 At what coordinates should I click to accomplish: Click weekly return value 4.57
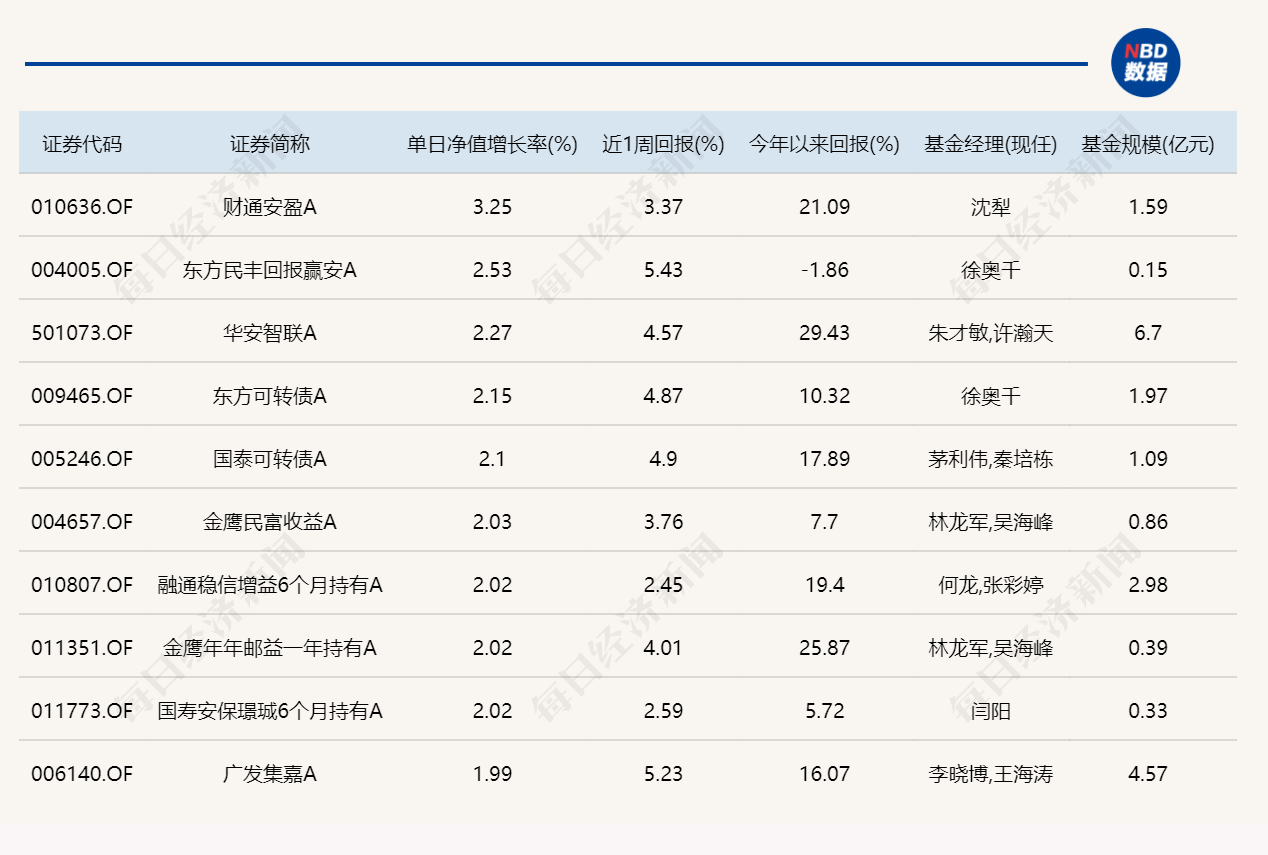coord(663,333)
